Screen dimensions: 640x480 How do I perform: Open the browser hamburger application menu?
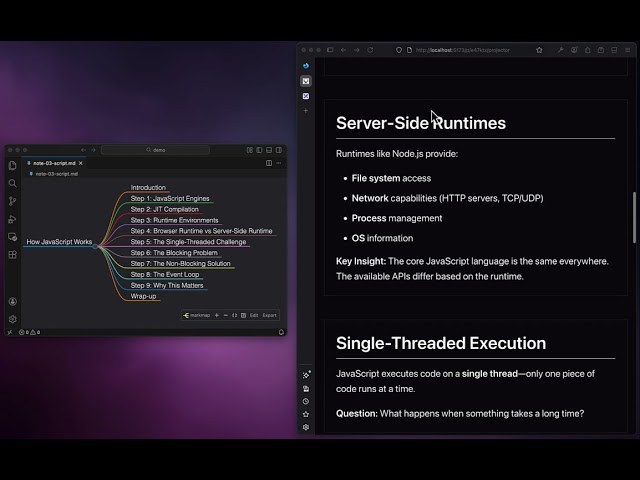628,50
